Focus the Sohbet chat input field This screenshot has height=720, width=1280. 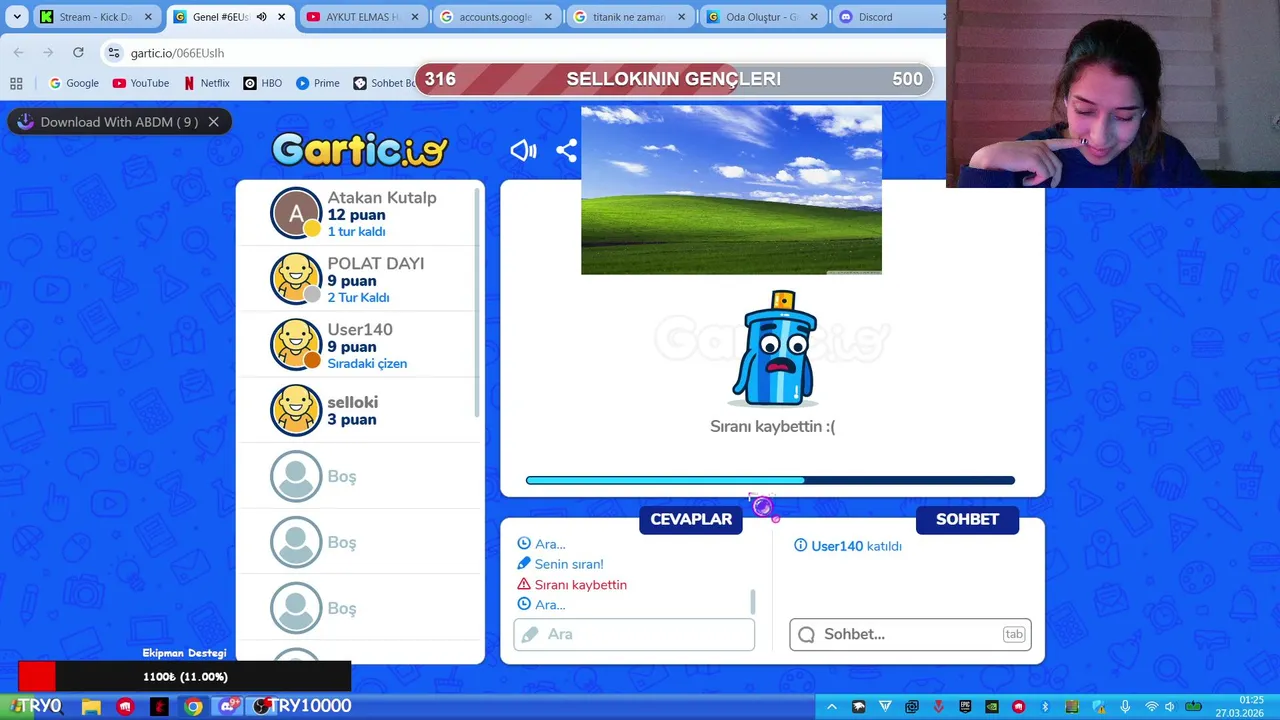coord(910,634)
